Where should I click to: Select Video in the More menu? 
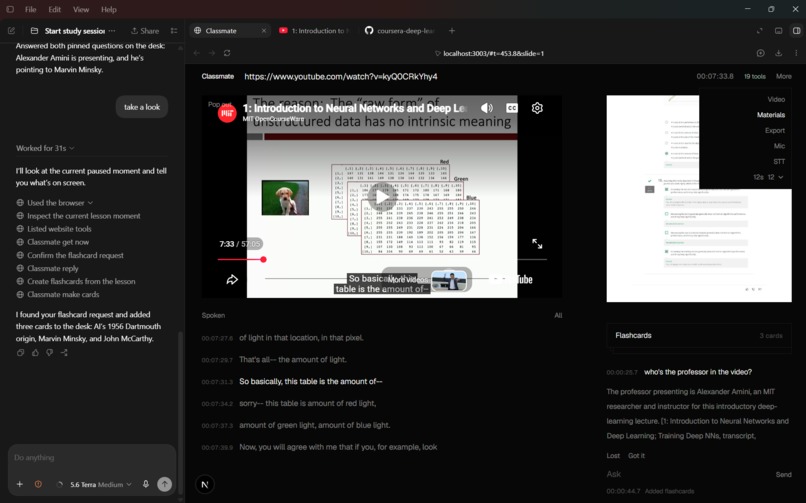tap(776, 99)
